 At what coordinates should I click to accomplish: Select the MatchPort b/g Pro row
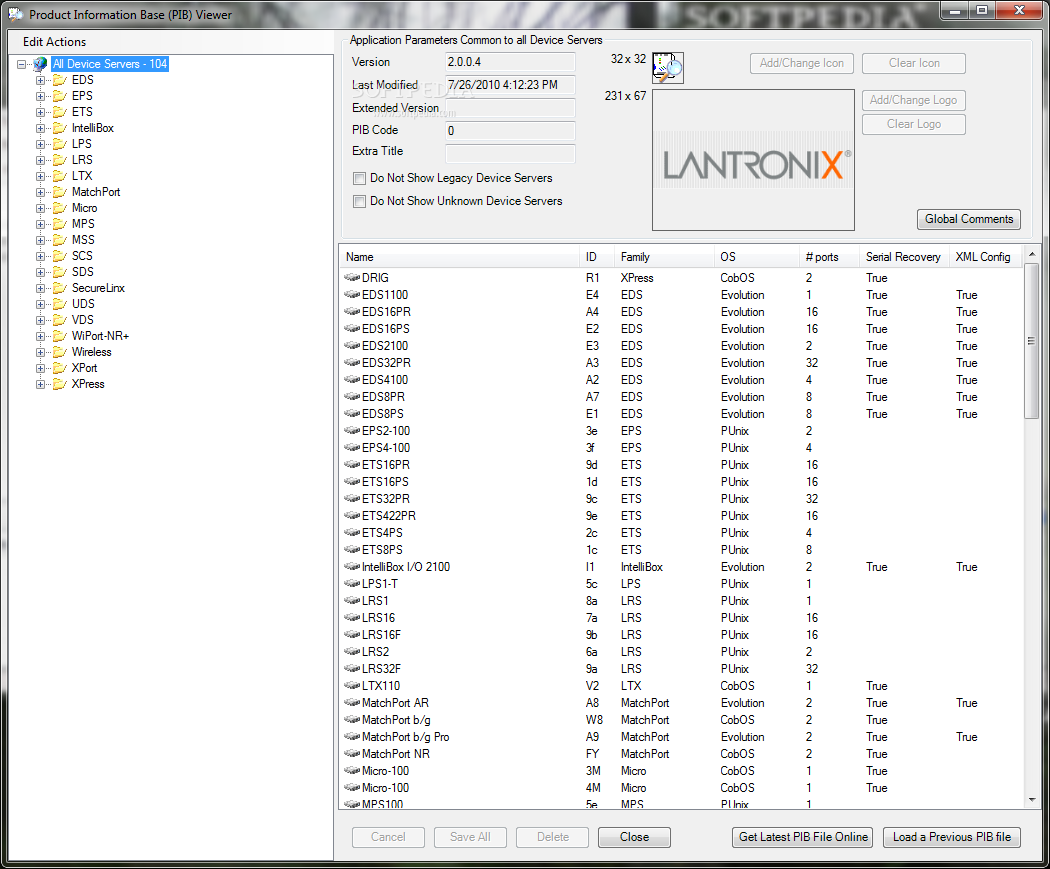682,736
